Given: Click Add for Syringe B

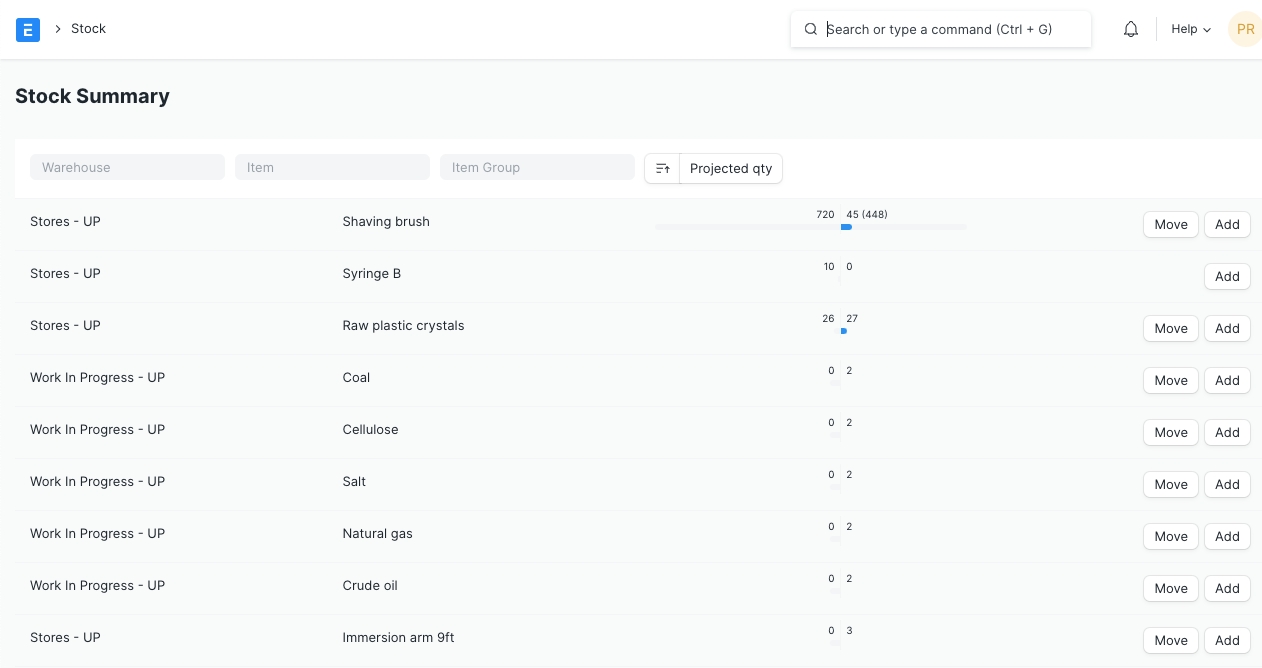Looking at the screenshot, I should (1227, 276).
